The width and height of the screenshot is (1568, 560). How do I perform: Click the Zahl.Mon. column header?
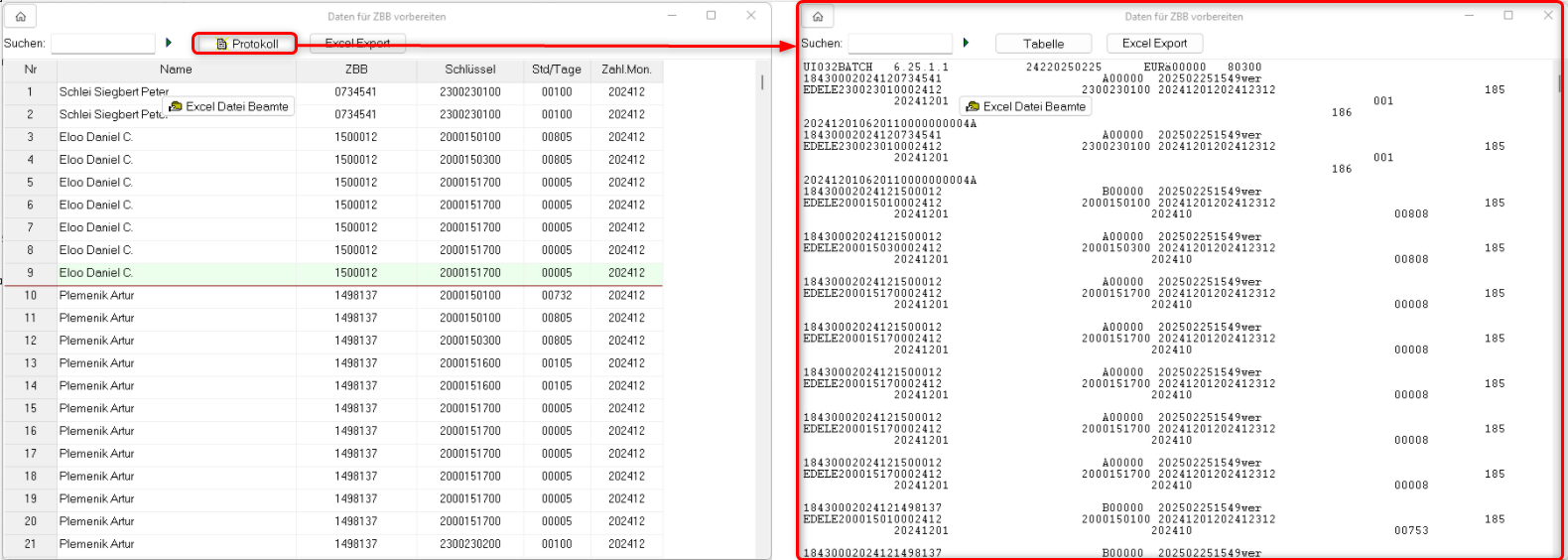coord(626,70)
